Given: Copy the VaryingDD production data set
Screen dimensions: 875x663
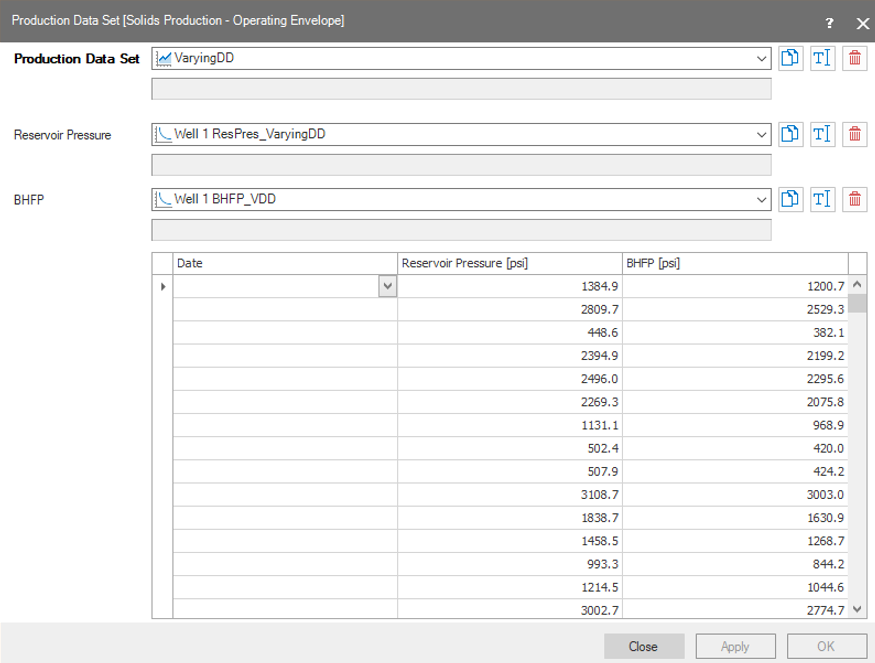Looking at the screenshot, I should (790, 58).
